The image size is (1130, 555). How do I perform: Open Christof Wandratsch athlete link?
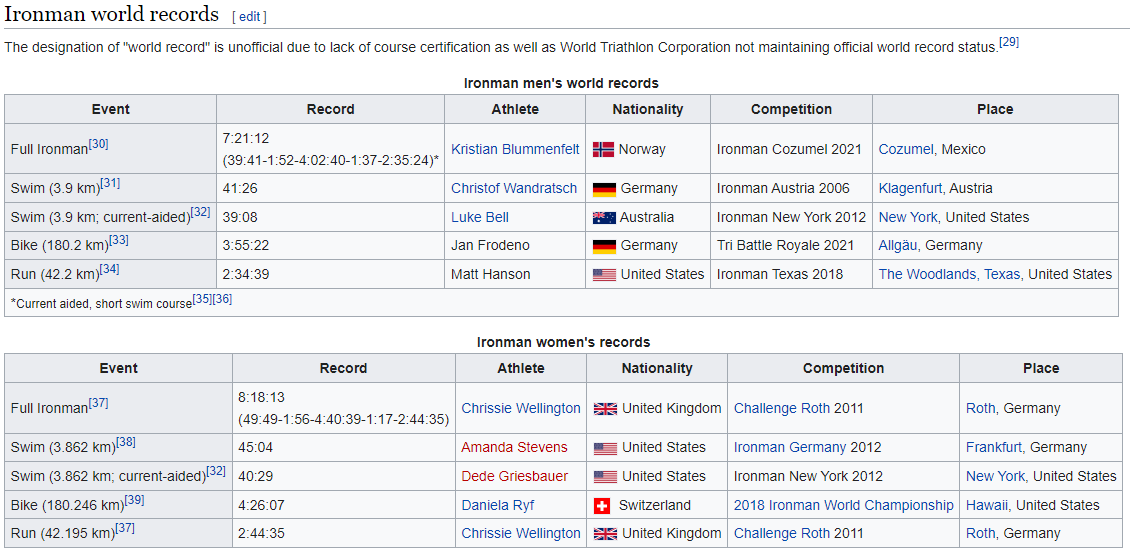pos(514,188)
